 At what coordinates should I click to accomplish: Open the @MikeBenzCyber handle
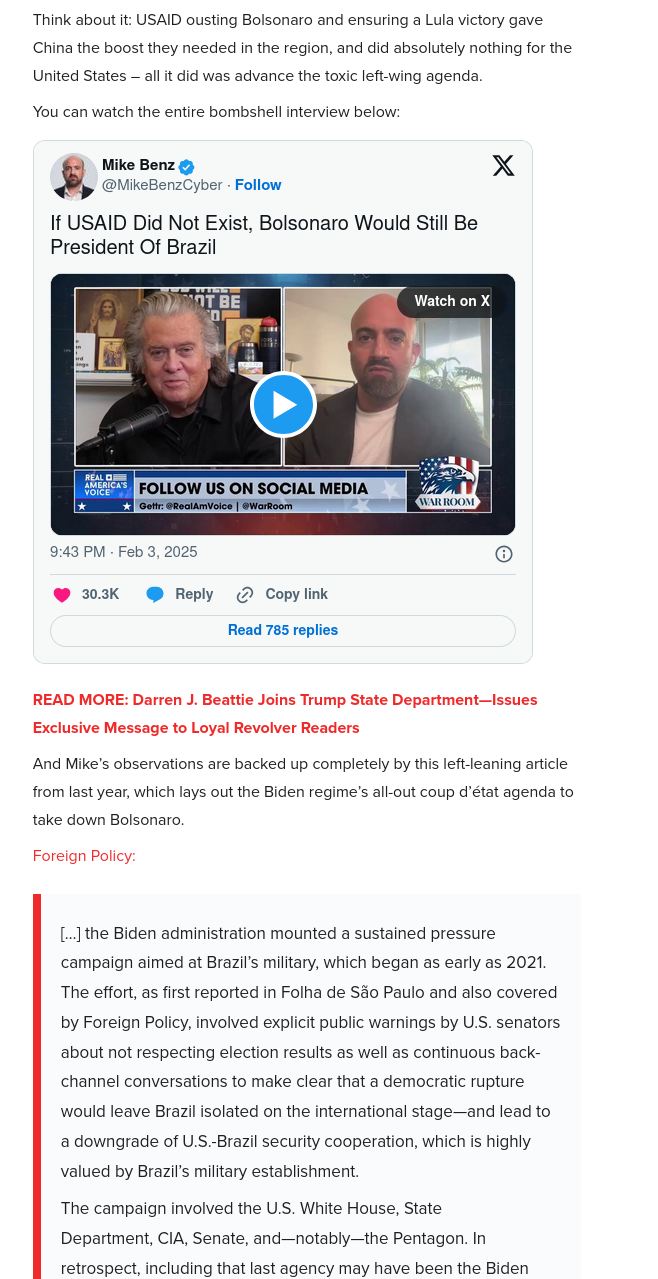pos(162,185)
